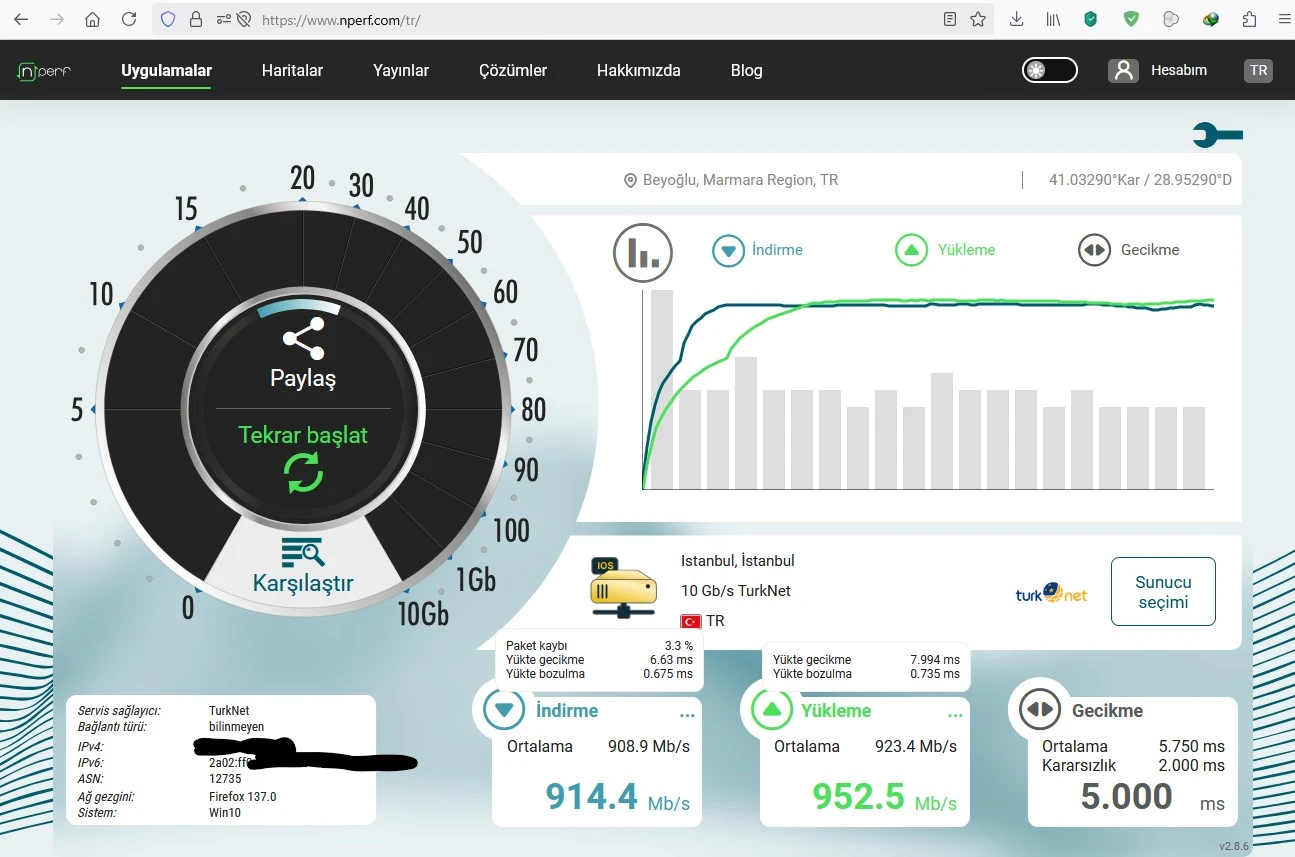Click the bar chart icon
Image resolution: width=1295 pixels, height=857 pixels.
643,252
